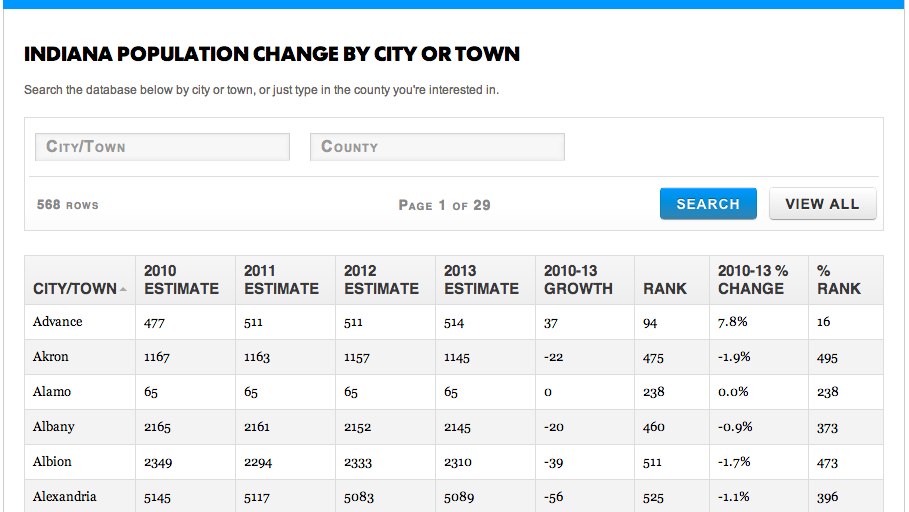Click the Indiana Population Change page heading
The width and height of the screenshot is (909, 512).
(x=272, y=54)
